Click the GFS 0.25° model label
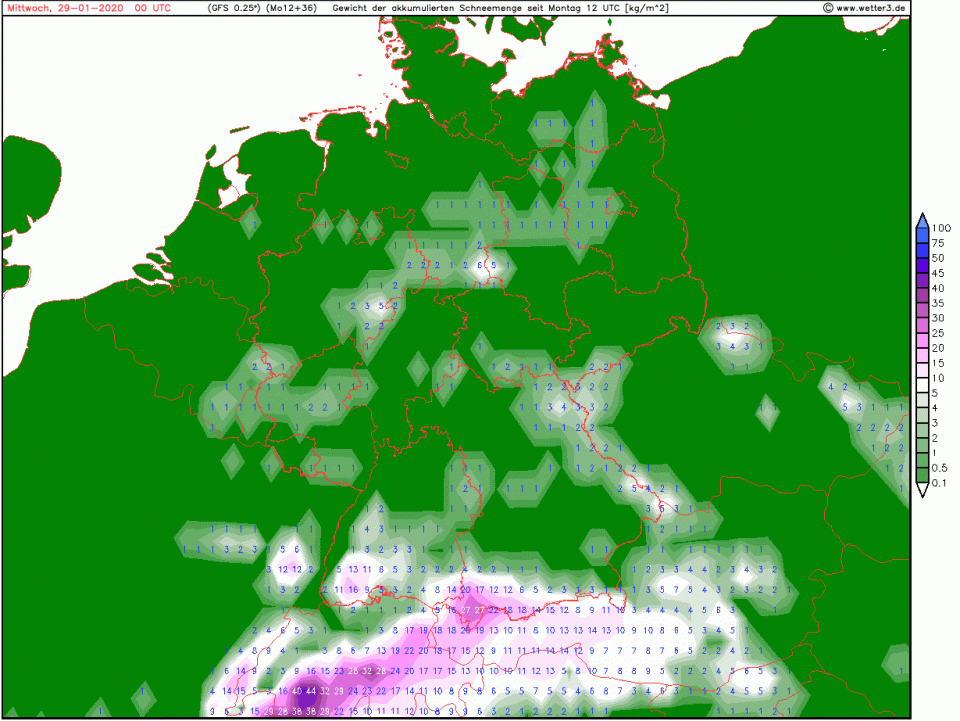This screenshot has height=721, width=960. [x=234, y=7]
